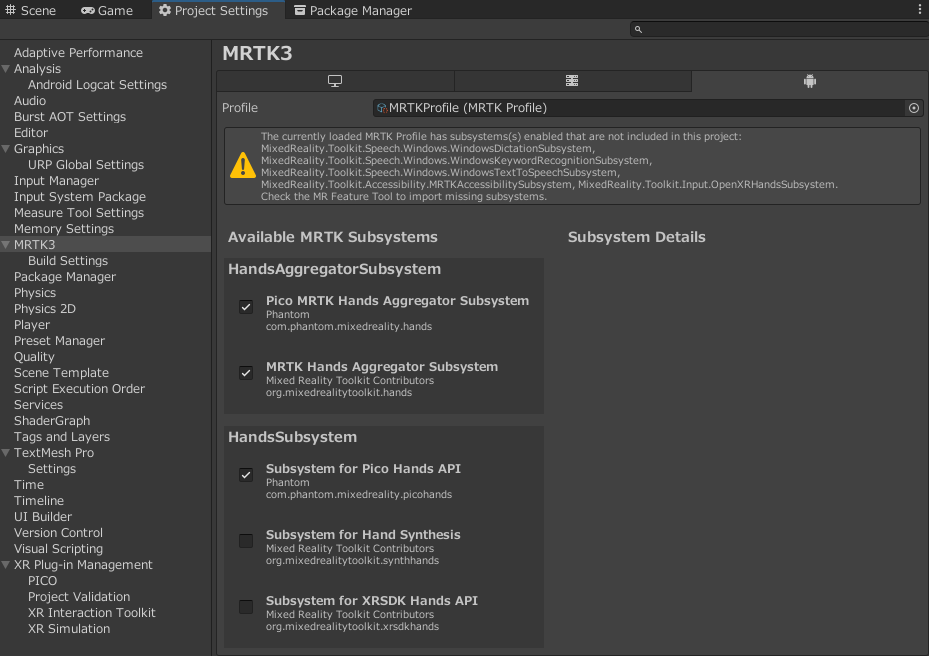The height and width of the screenshot is (656, 929).
Task: Open XR Interaction Toolkit settings
Action: coord(92,613)
